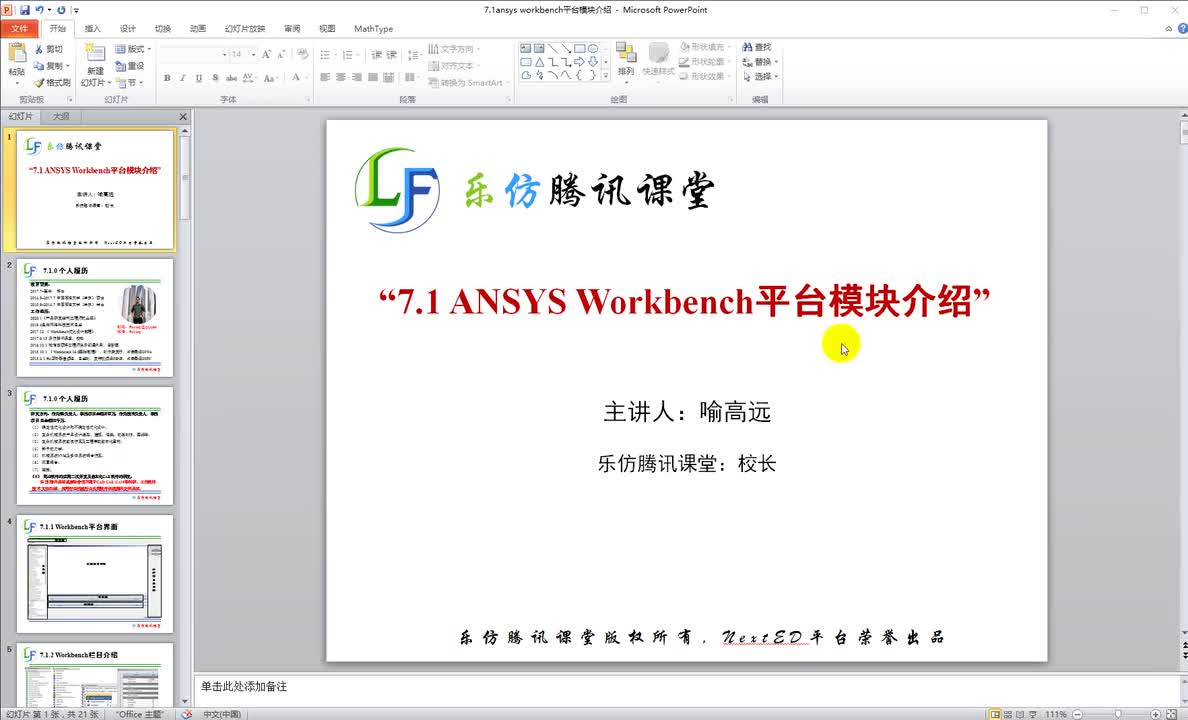Select slide 2 thumbnail 7.1.0 个人履历 with photo
Image resolution: width=1188 pixels, height=720 pixels.
pyautogui.click(x=95, y=318)
